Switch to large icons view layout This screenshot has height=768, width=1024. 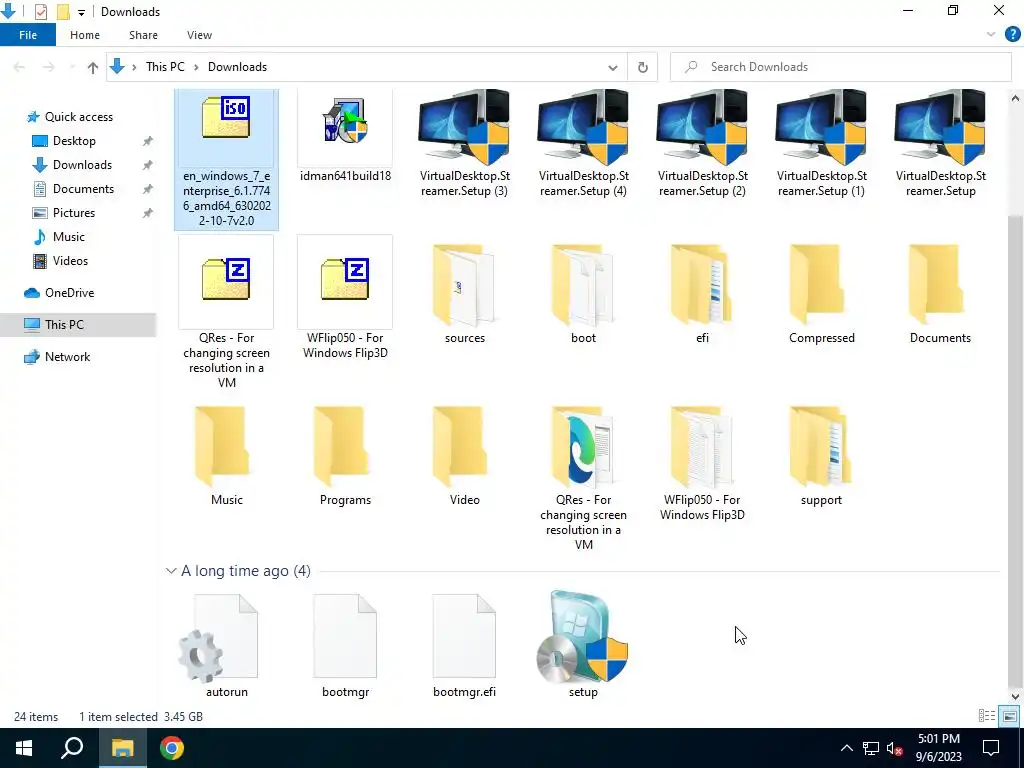1010,716
